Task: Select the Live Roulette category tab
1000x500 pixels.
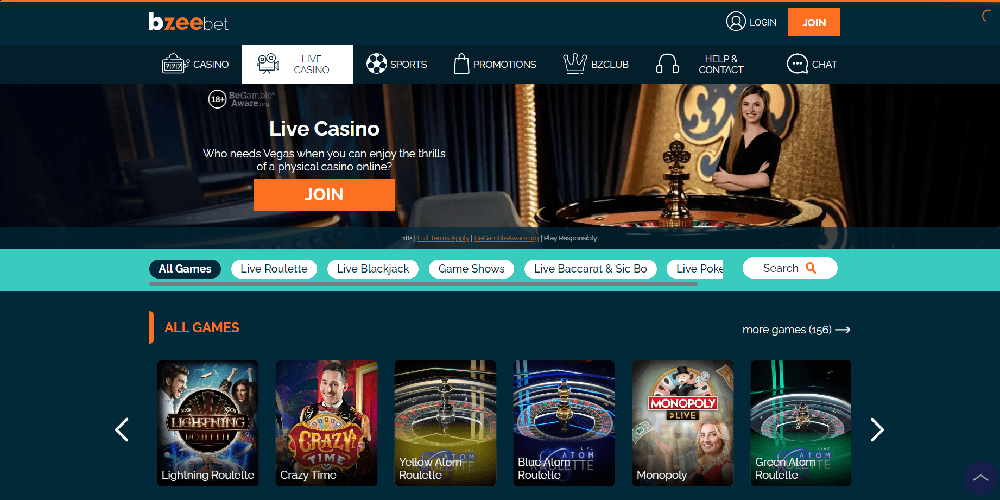Action: (x=274, y=269)
